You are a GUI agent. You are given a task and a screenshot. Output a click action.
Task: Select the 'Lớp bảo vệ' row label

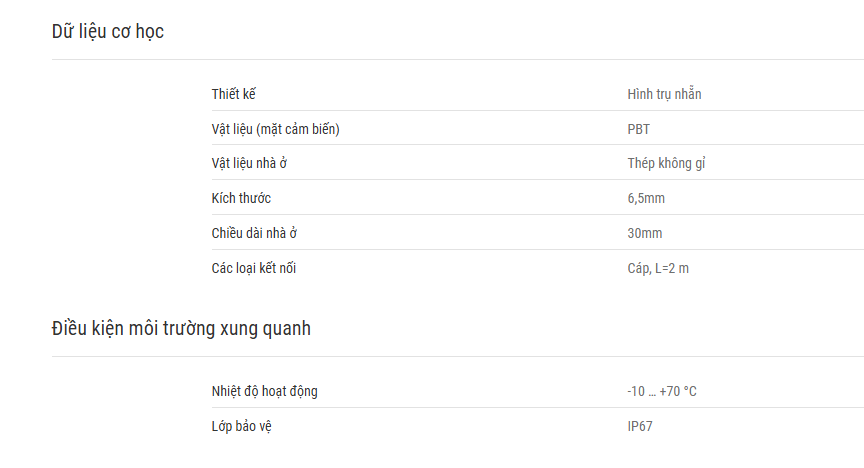(241, 426)
